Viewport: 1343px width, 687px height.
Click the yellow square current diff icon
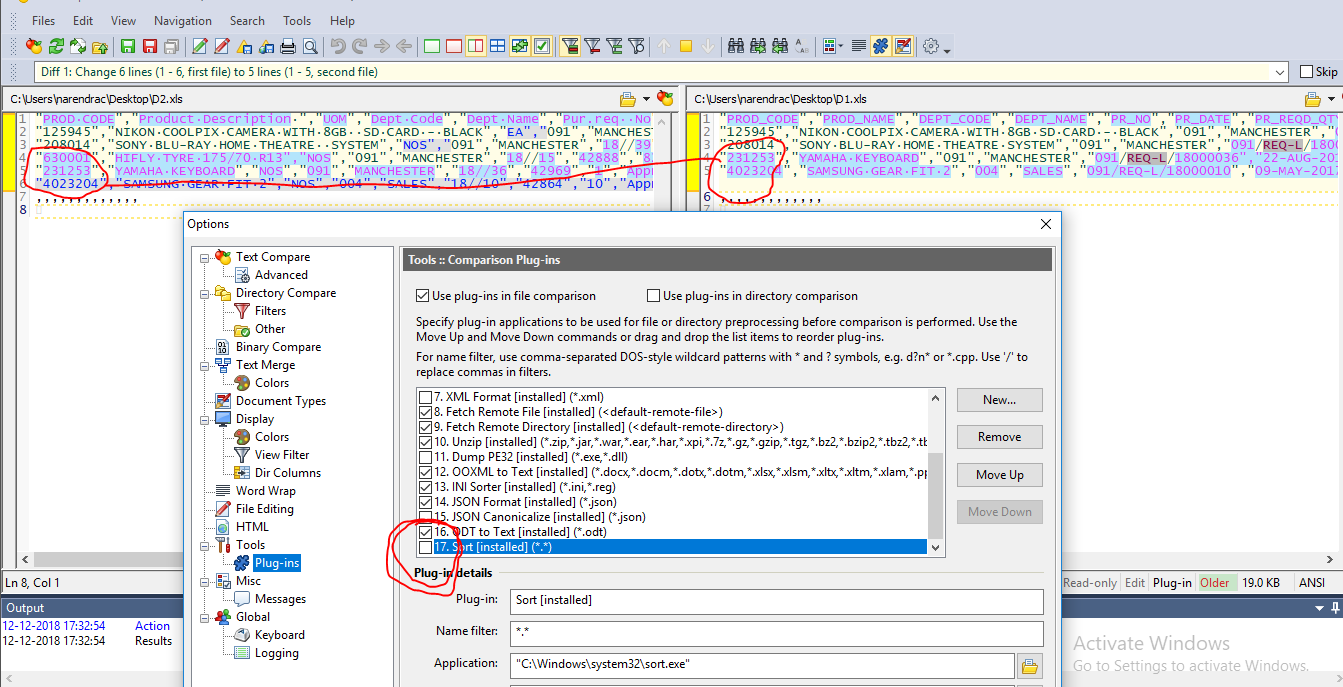(686, 46)
